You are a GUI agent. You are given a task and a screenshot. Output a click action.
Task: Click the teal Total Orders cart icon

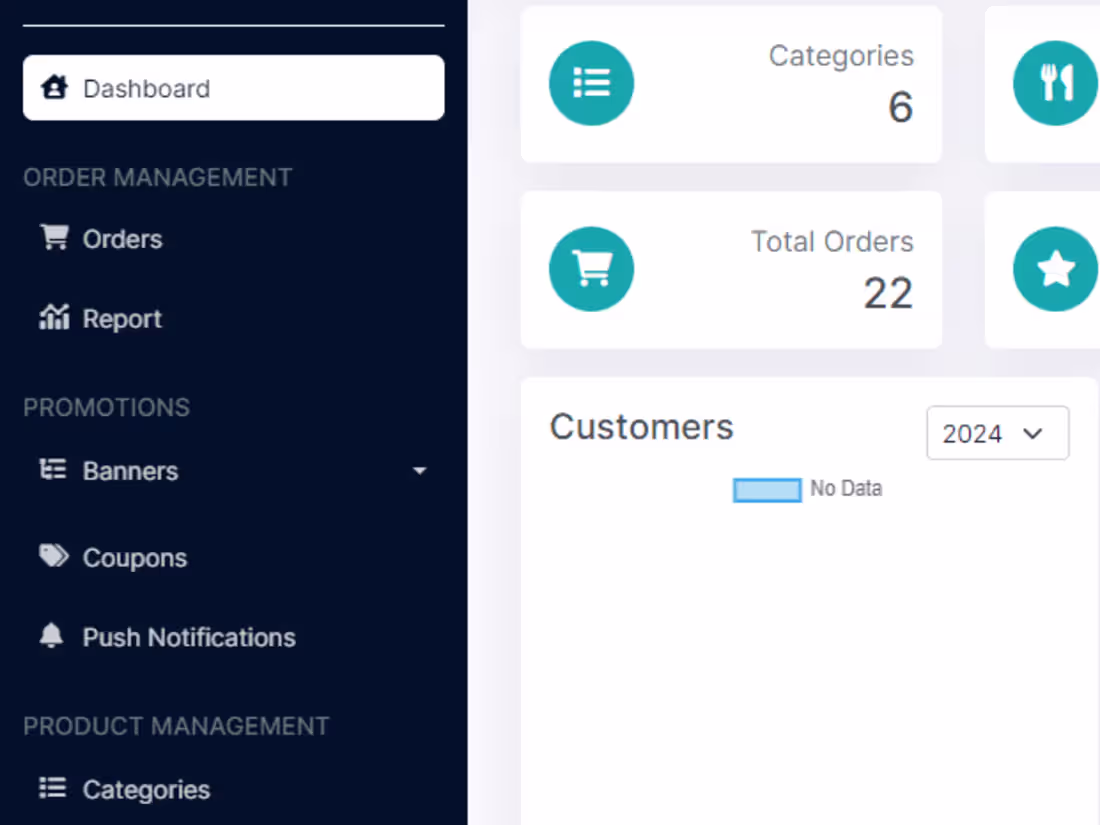(591, 269)
